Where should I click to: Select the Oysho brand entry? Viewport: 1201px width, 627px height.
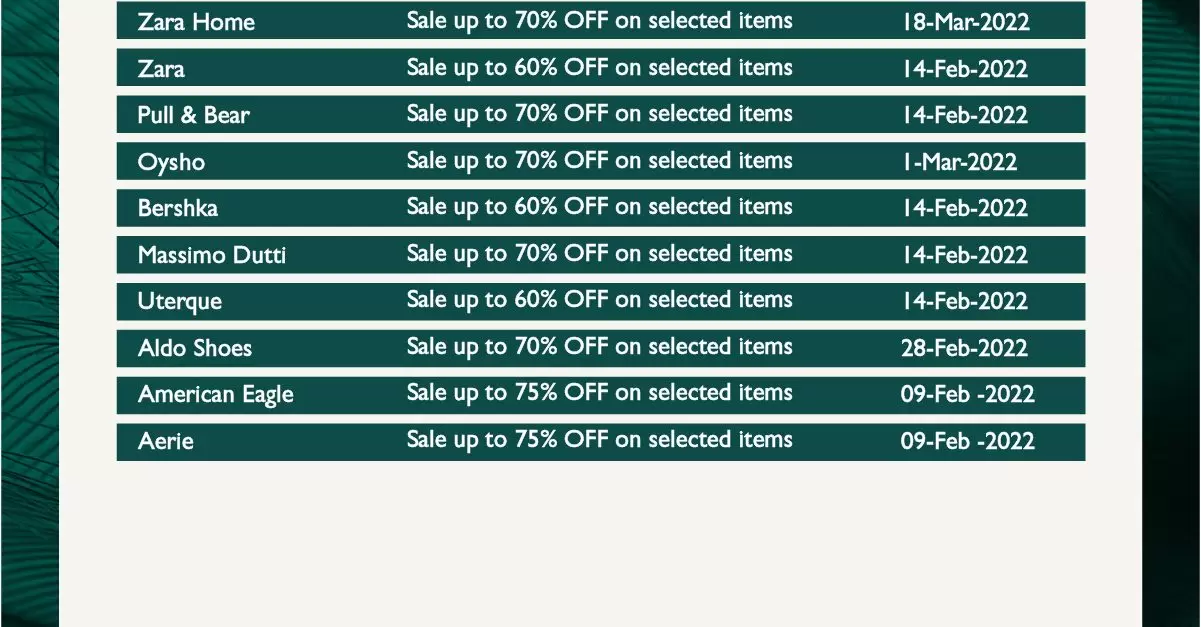[171, 162]
